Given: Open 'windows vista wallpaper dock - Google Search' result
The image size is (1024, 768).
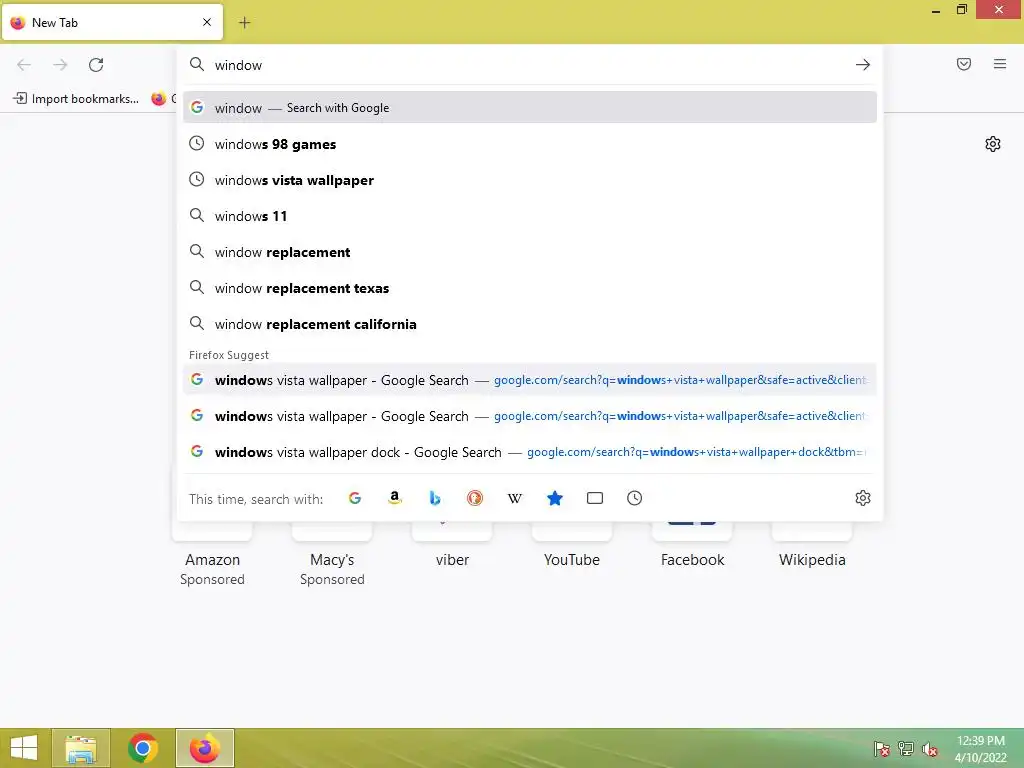Looking at the screenshot, I should pyautogui.click(x=530, y=452).
